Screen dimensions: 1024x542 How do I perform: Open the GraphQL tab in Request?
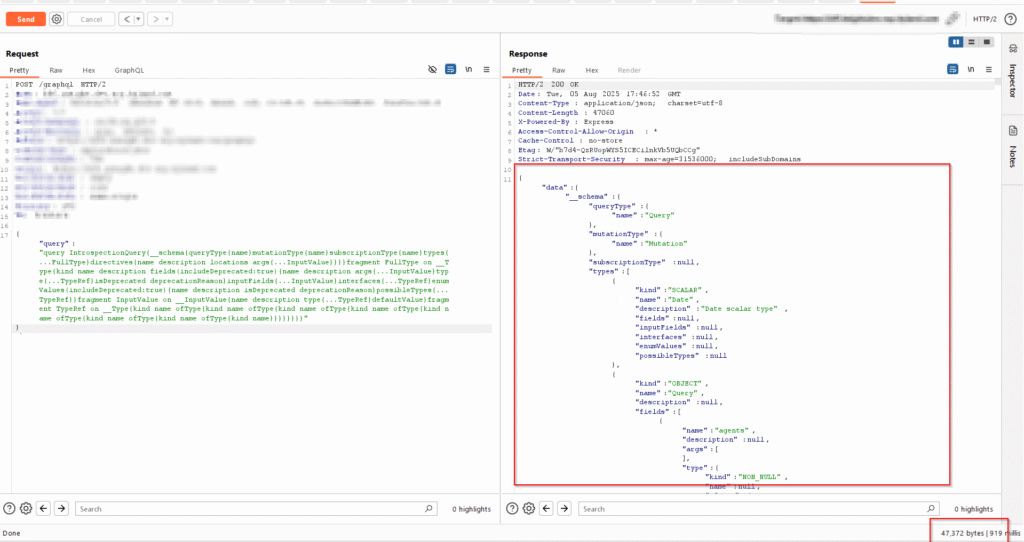(129, 71)
